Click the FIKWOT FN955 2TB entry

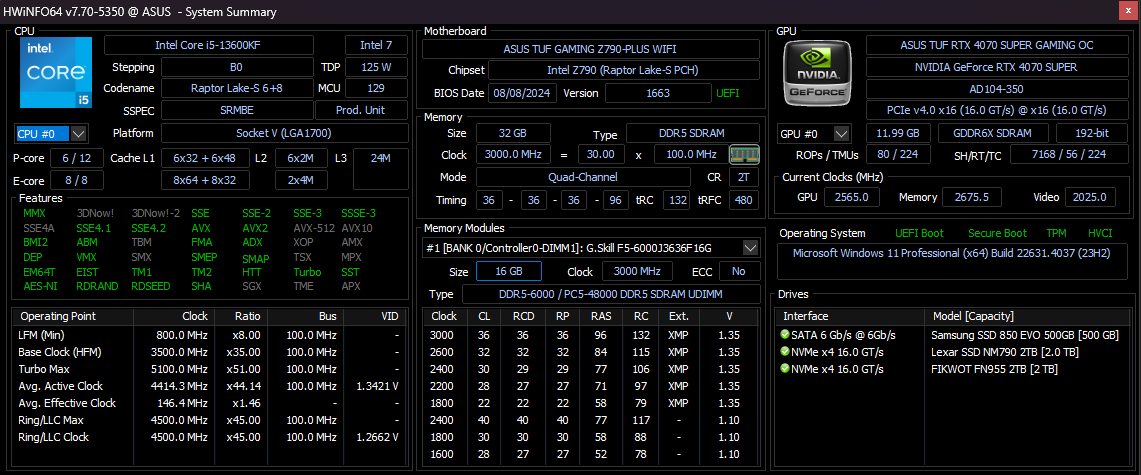click(x=994, y=369)
